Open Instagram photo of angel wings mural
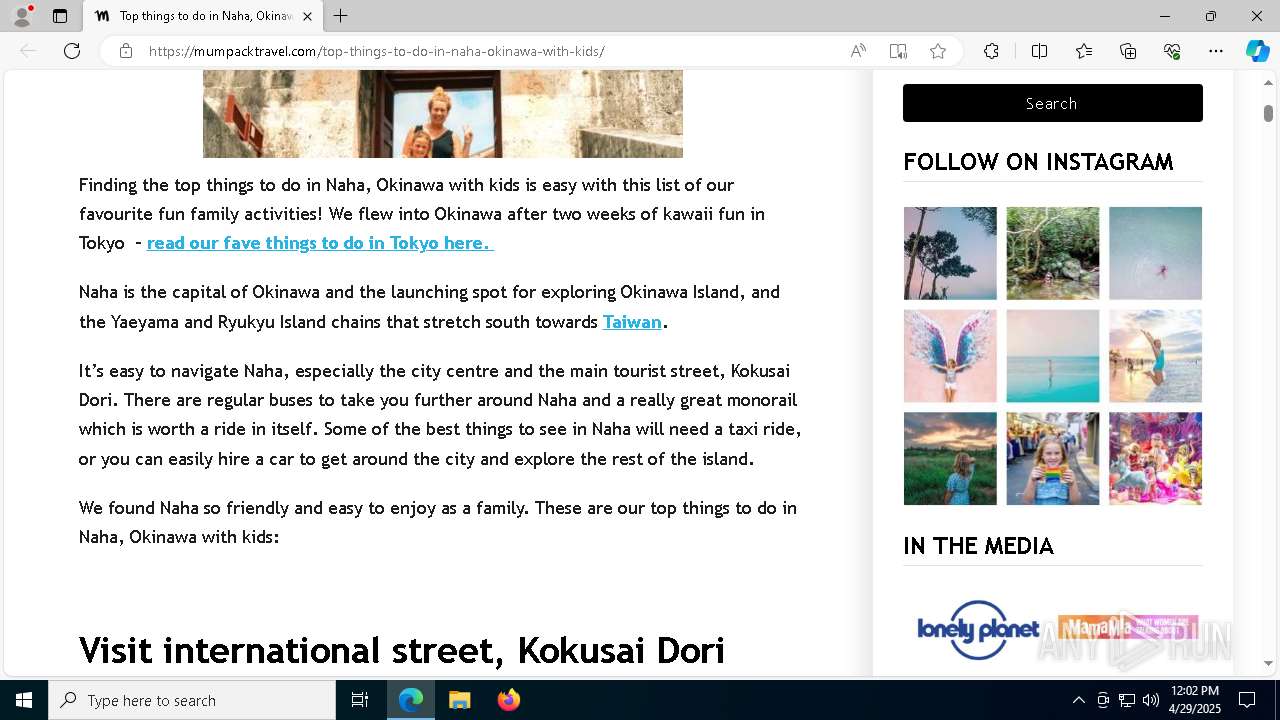1280x720 pixels. click(x=950, y=356)
